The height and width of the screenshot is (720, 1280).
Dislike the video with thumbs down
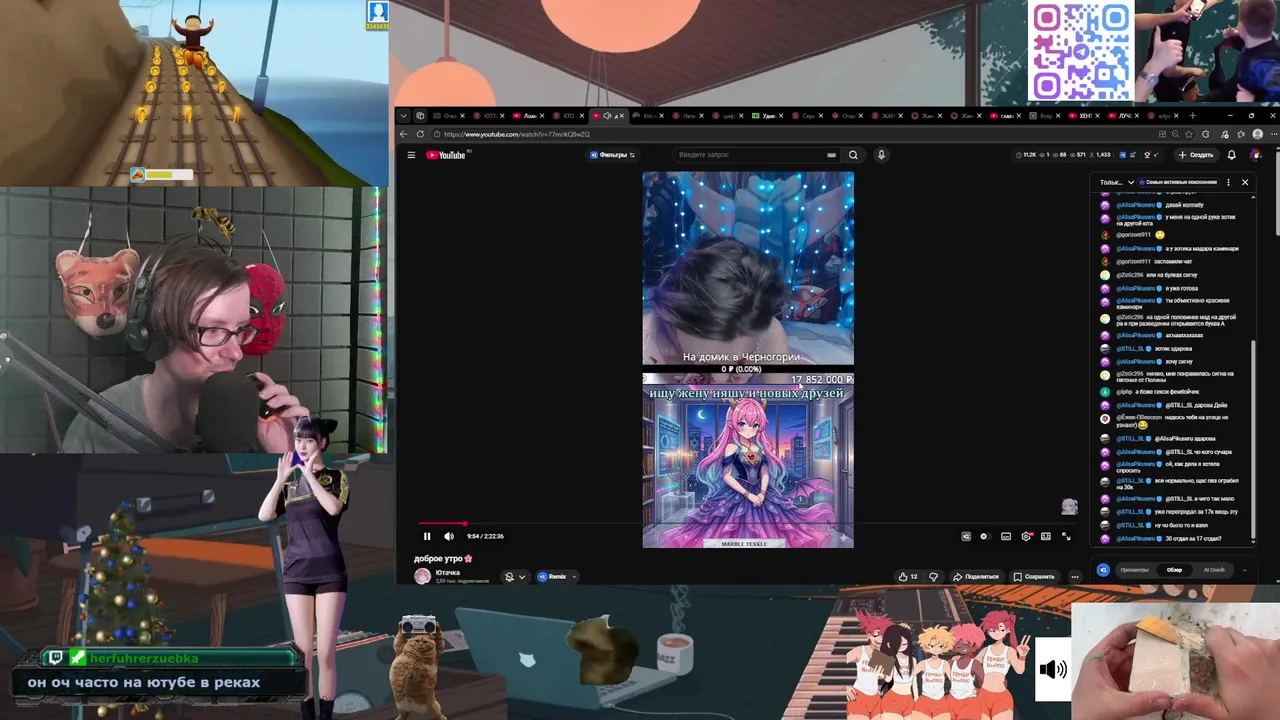pos(934,576)
